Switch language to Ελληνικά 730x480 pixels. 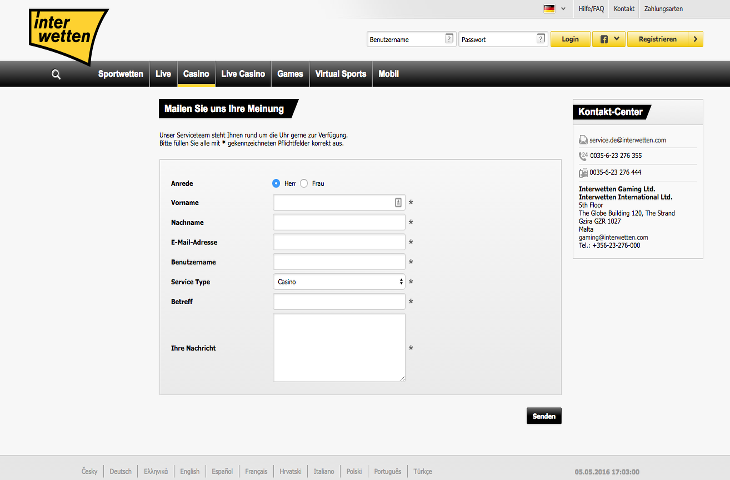coord(155,471)
